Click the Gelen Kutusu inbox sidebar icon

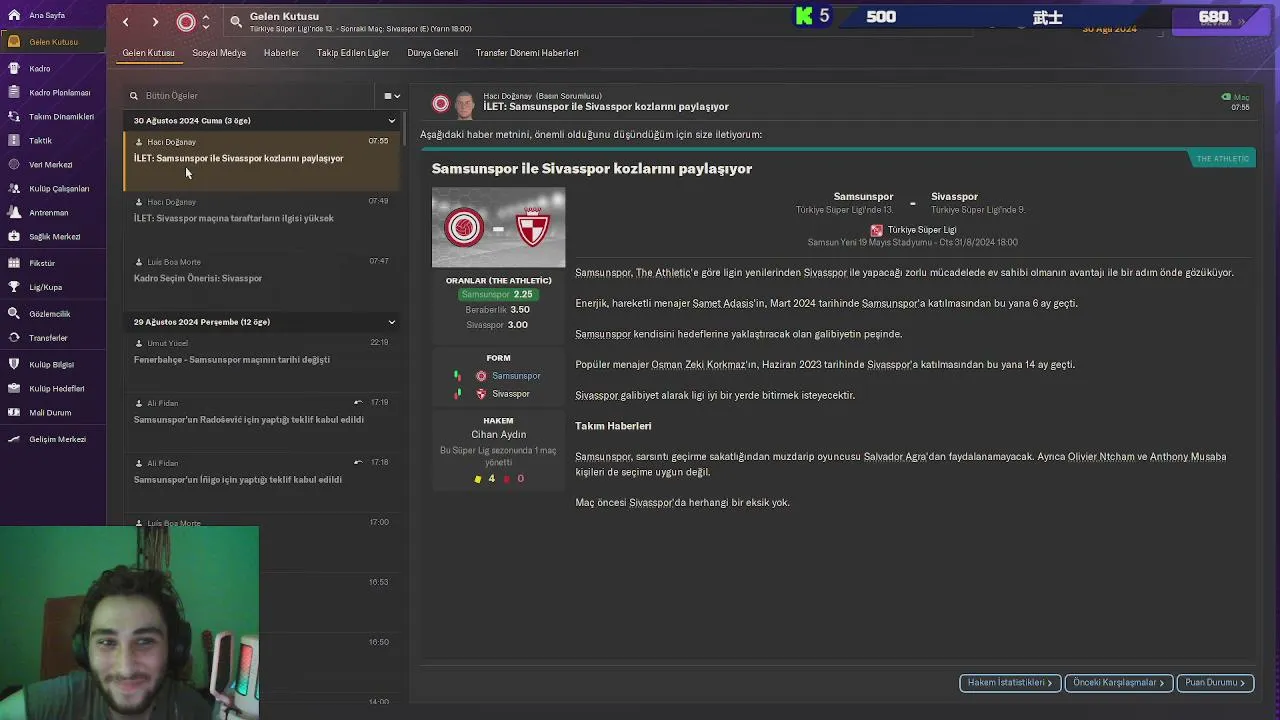coord(14,41)
